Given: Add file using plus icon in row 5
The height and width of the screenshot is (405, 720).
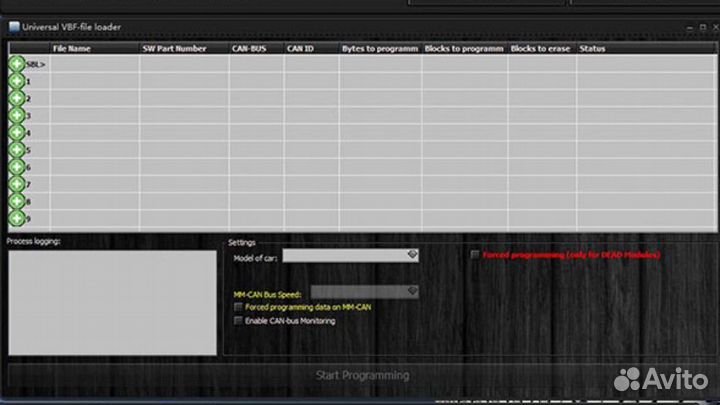Looking at the screenshot, I should (x=17, y=150).
